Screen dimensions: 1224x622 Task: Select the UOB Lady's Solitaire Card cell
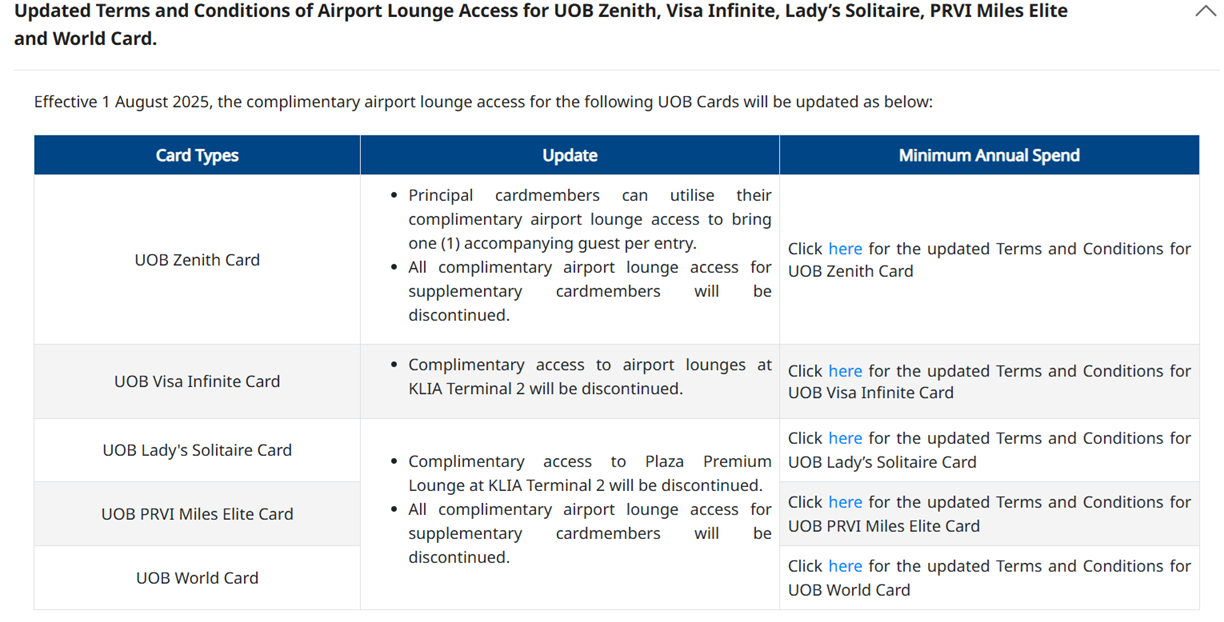(197, 450)
